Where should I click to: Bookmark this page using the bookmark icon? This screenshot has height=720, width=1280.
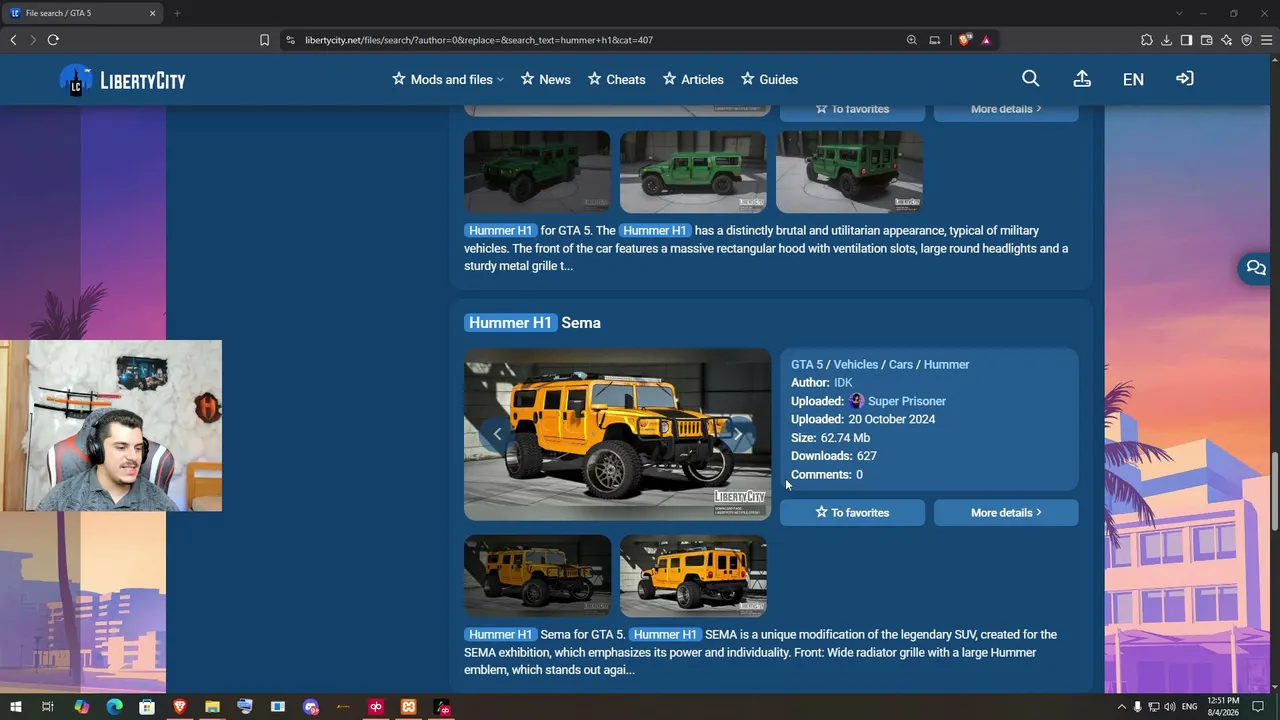click(x=264, y=40)
